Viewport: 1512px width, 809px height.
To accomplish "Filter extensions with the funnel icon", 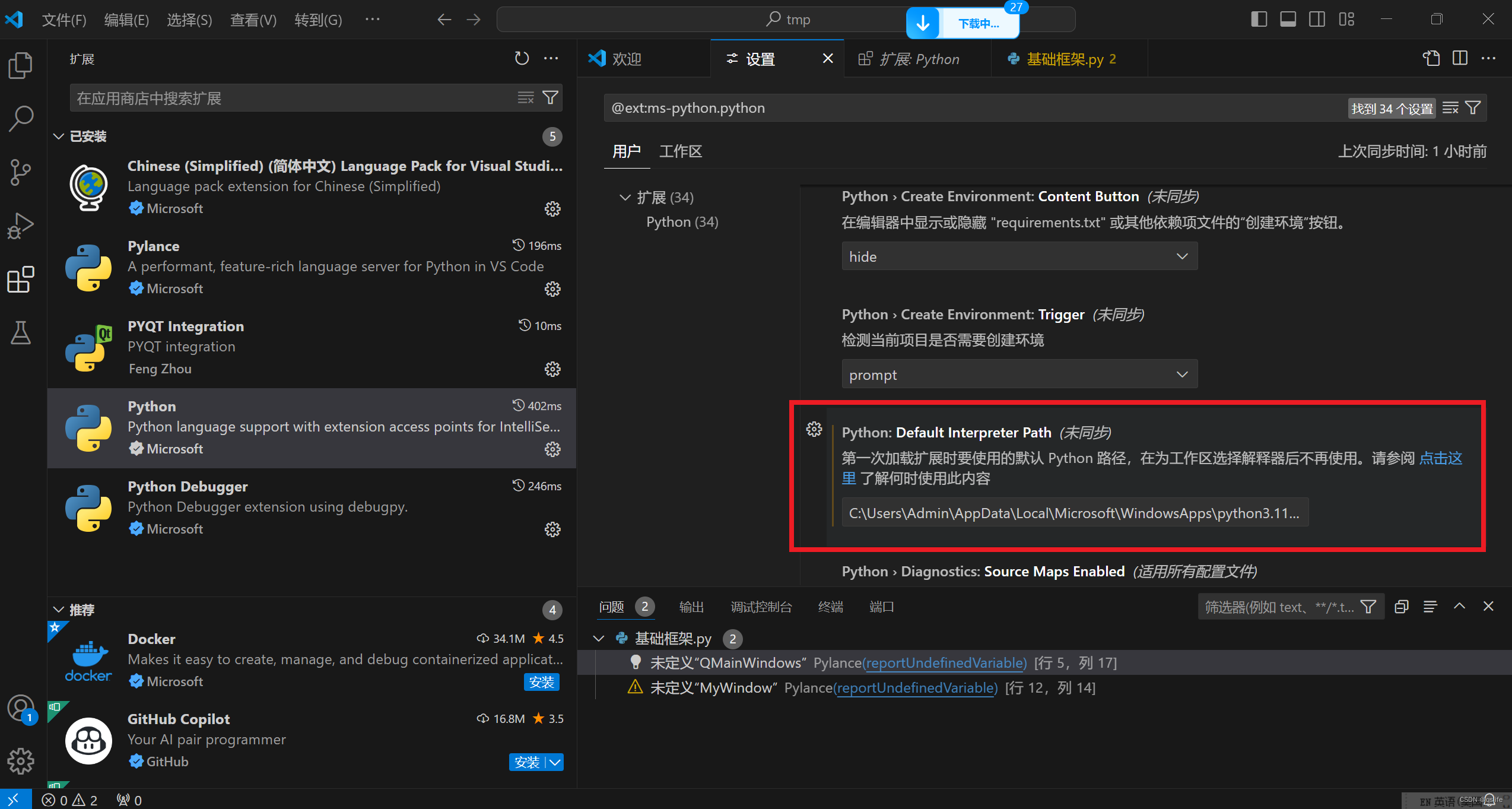I will pos(550,98).
